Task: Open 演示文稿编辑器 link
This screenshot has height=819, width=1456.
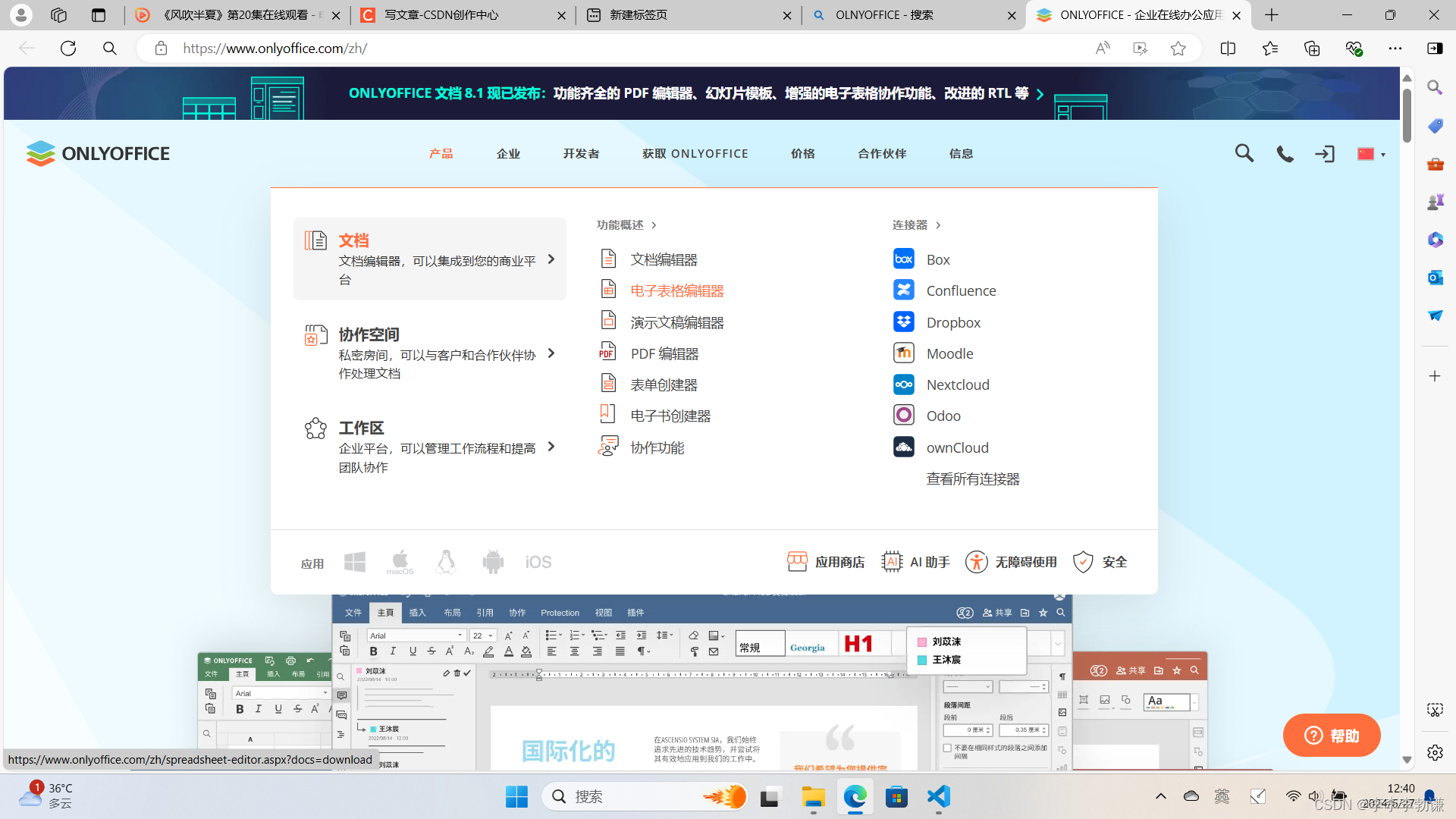Action: 677,322
